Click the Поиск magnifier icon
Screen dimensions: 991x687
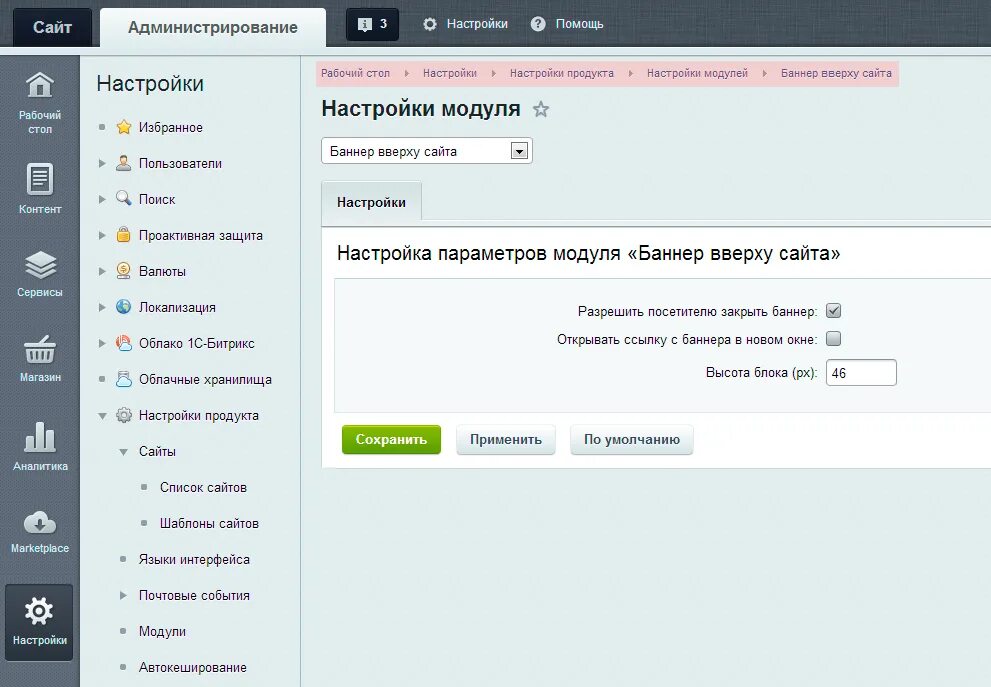click(x=124, y=198)
